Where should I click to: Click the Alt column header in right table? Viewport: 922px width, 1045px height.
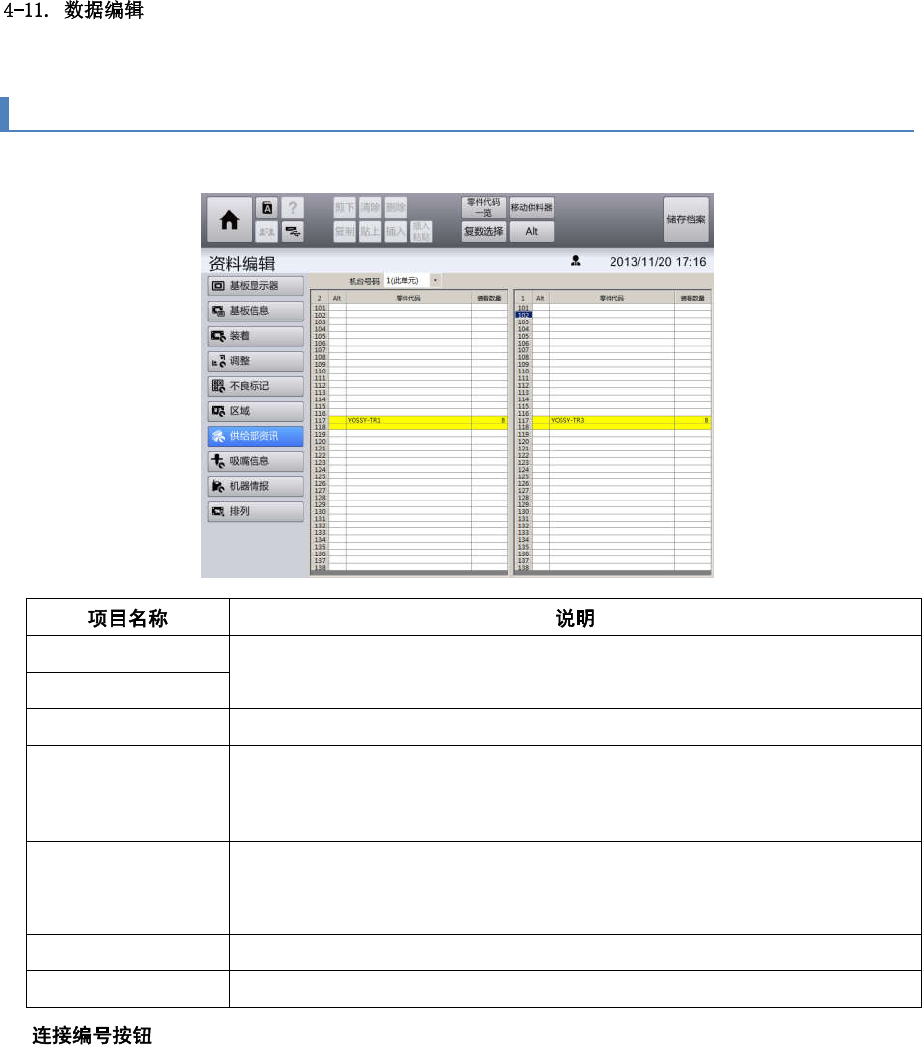pyautogui.click(x=541, y=298)
